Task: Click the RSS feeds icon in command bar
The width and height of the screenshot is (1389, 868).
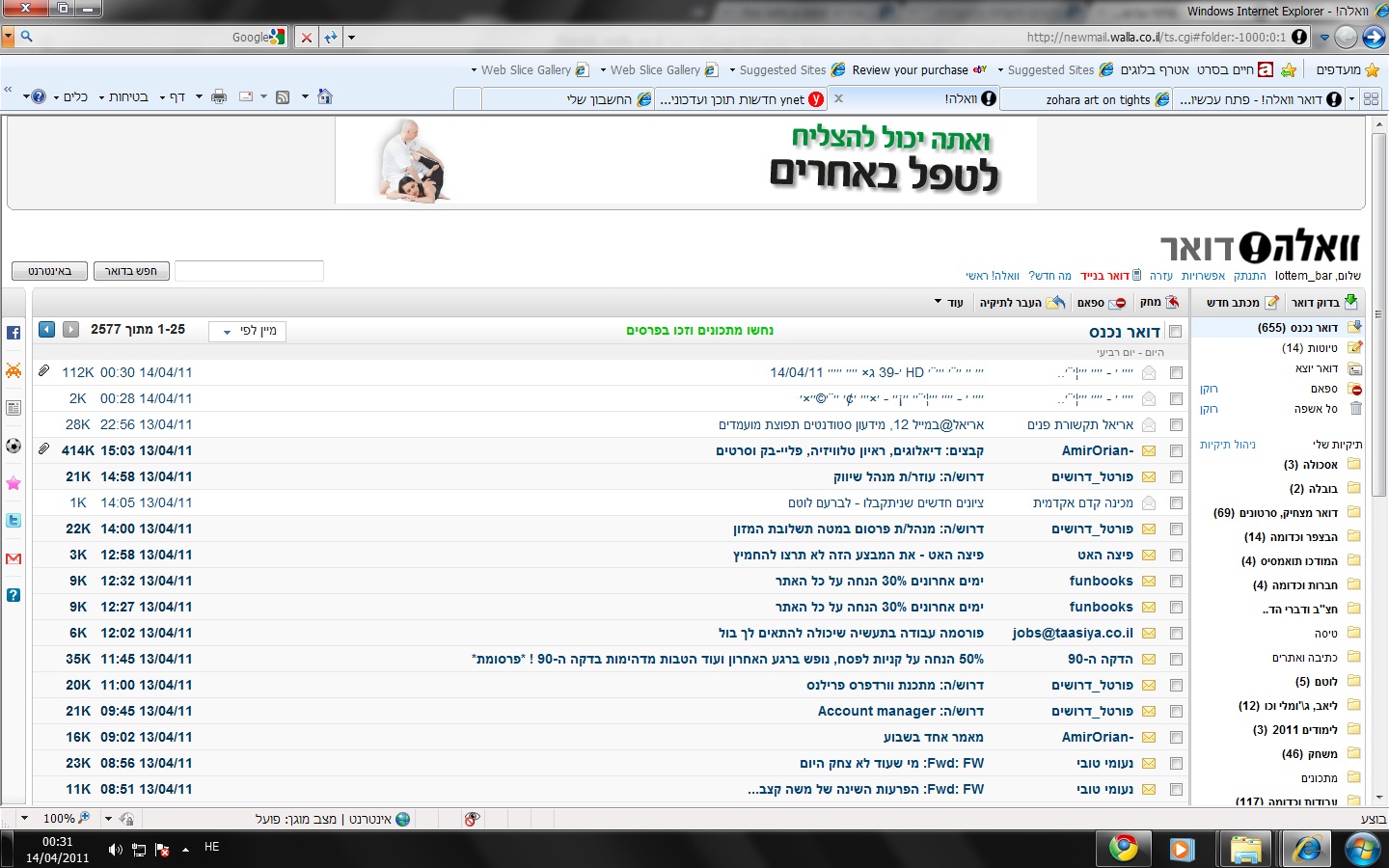Action: click(283, 96)
